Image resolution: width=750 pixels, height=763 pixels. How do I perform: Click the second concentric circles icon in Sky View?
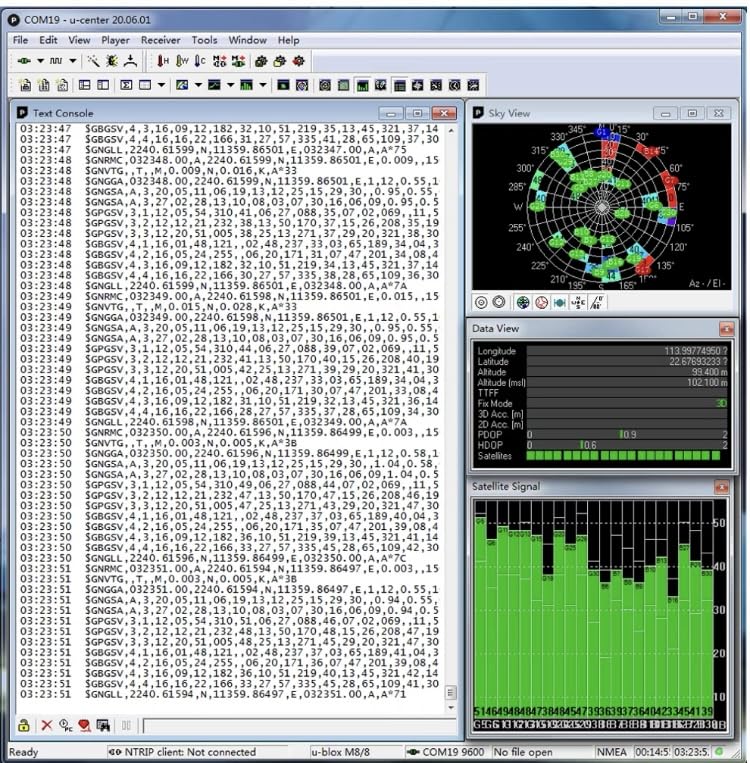(x=499, y=303)
